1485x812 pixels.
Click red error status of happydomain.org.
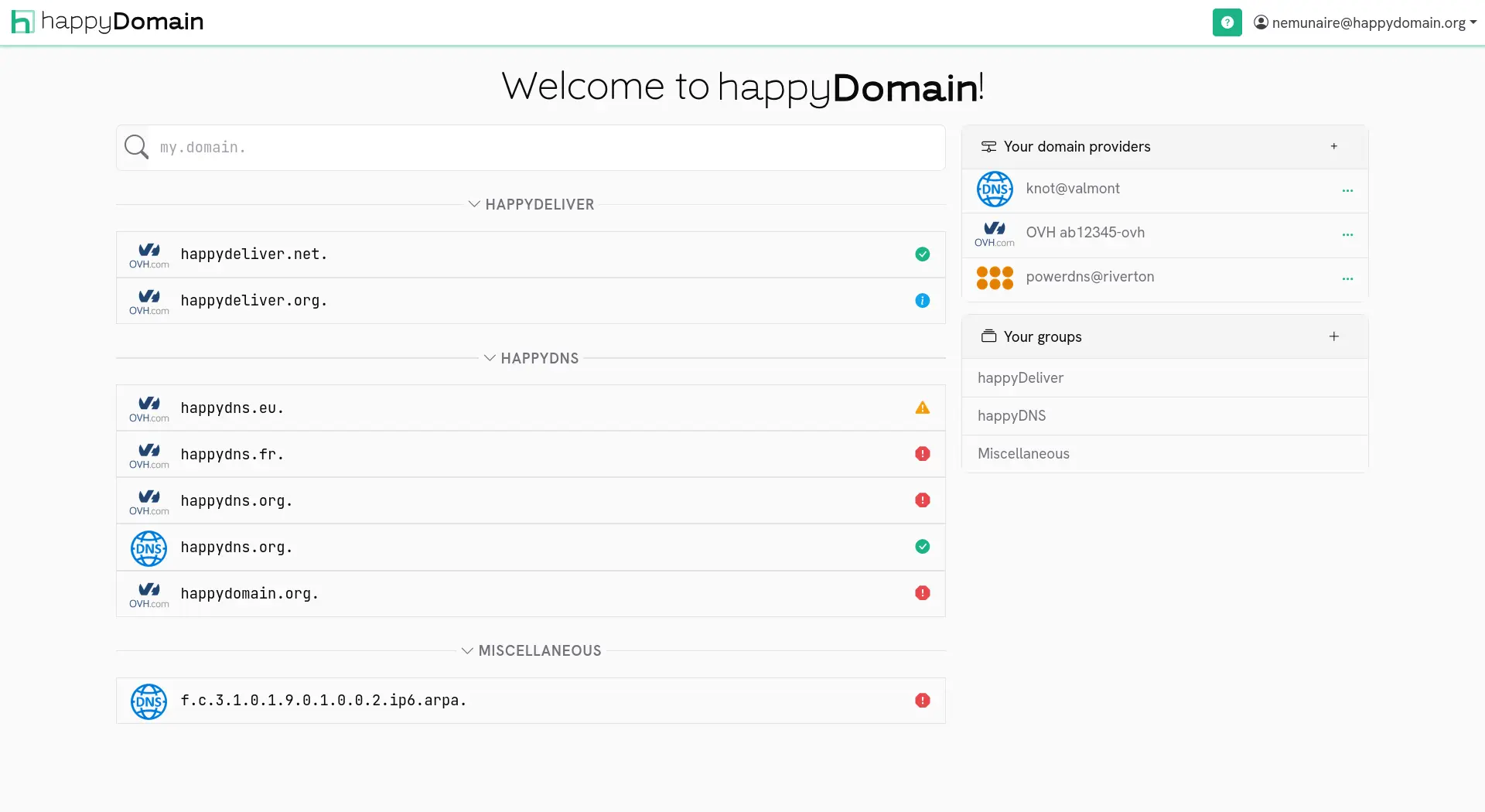pos(922,593)
